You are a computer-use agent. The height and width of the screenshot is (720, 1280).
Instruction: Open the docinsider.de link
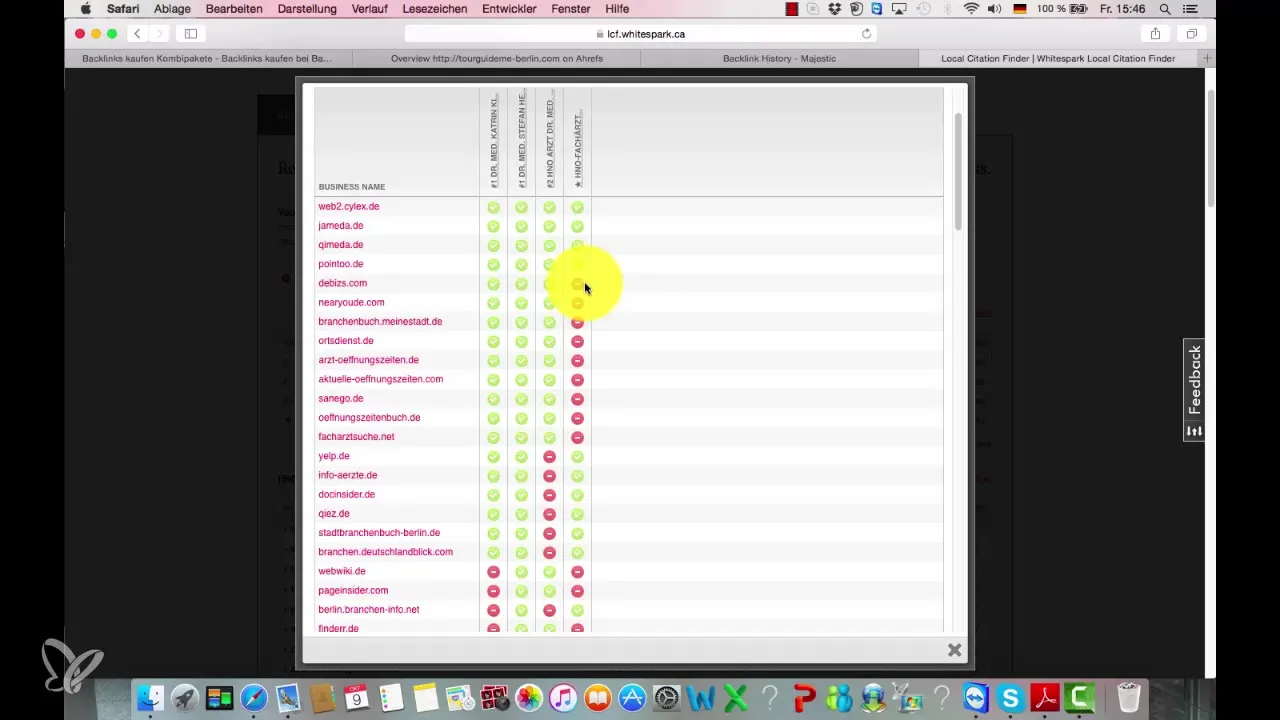coord(347,494)
